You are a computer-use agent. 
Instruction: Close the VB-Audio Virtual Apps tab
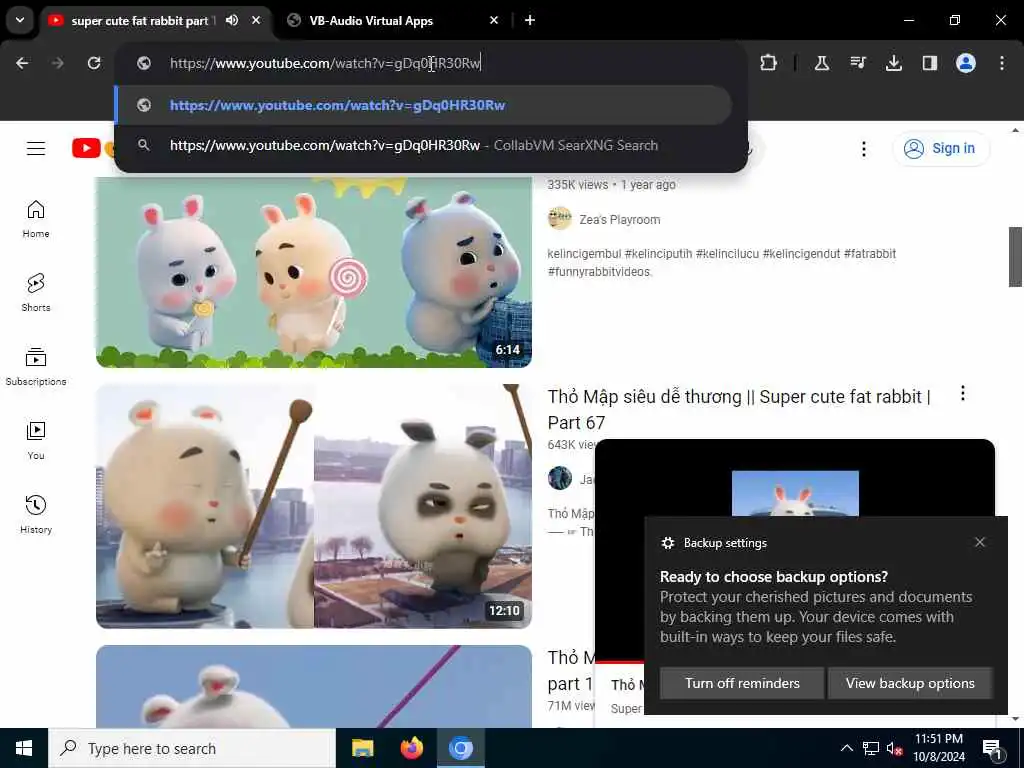click(x=494, y=20)
